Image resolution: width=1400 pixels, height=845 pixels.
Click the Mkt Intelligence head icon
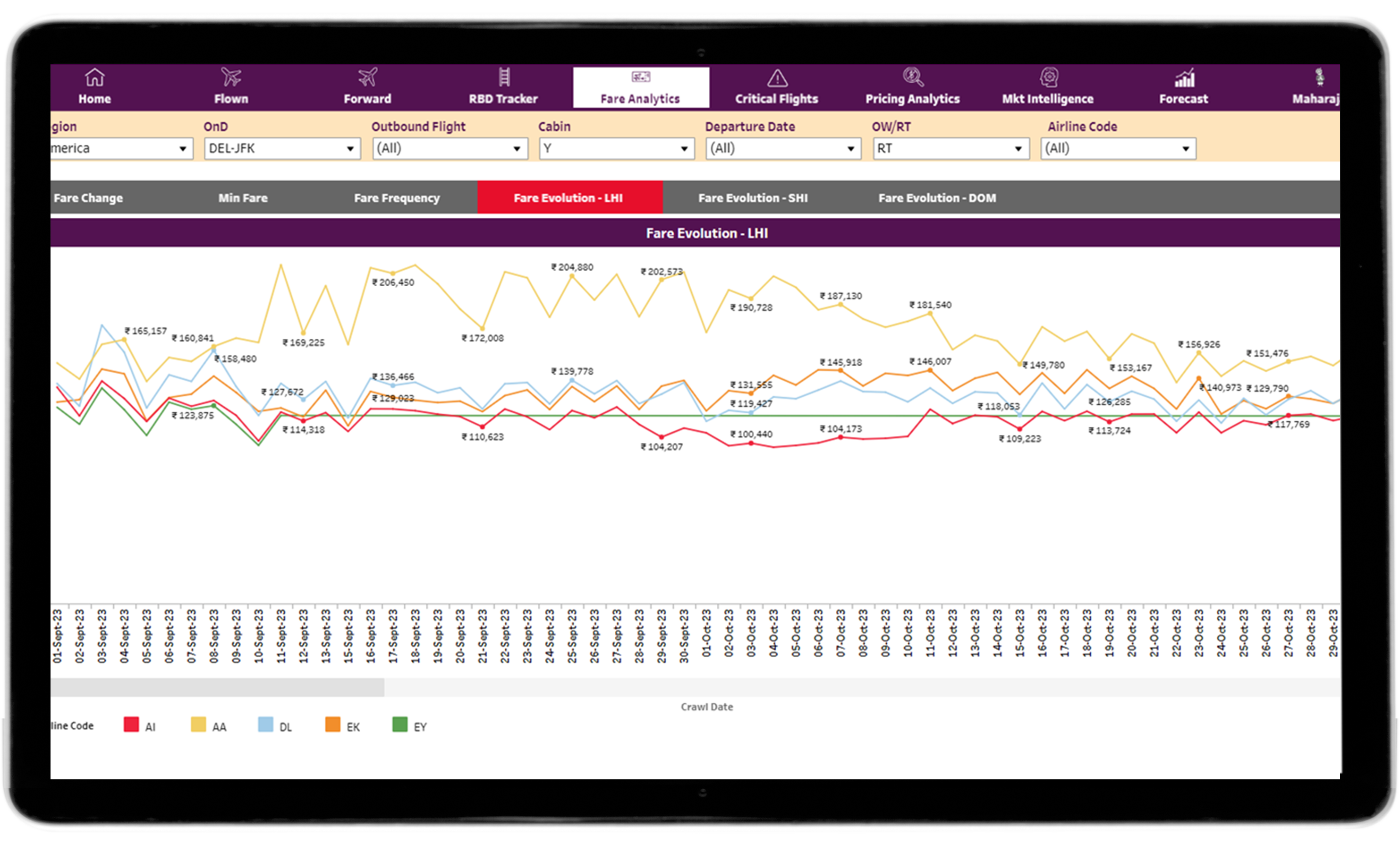tap(1049, 77)
